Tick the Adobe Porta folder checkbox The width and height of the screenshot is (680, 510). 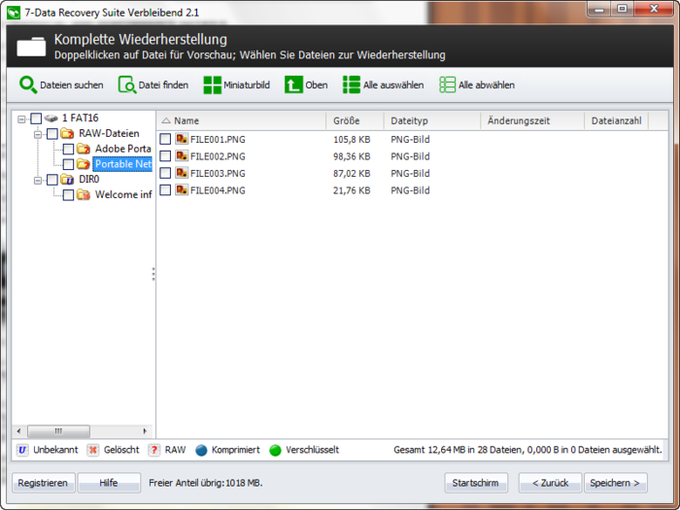(69, 149)
